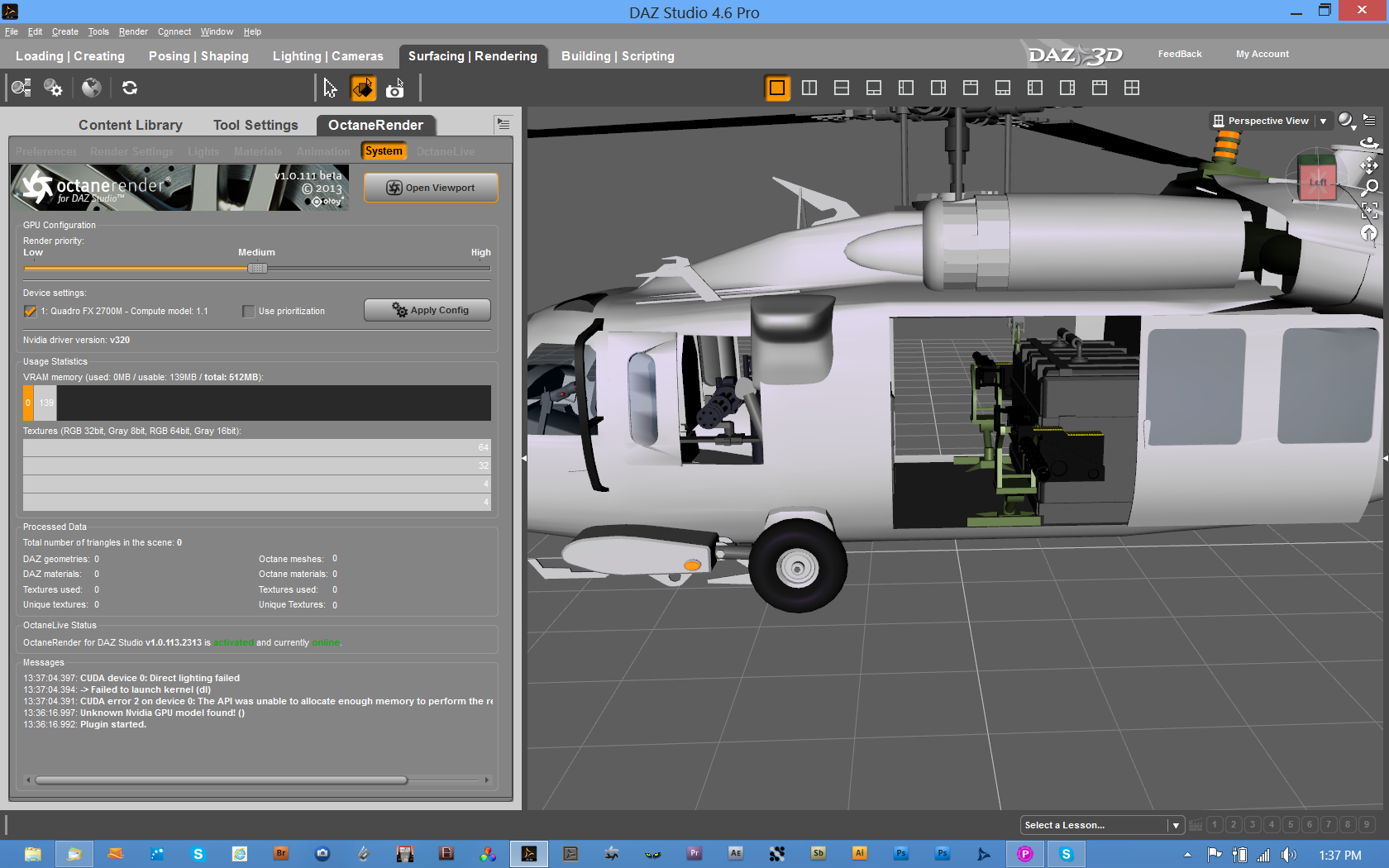Select the camera picker tool

(395, 88)
